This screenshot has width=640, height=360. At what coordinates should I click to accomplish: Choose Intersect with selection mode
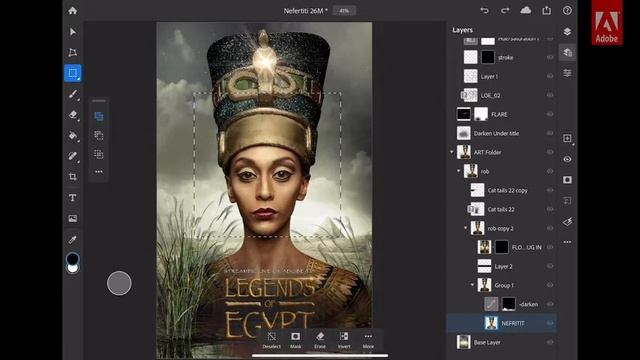click(x=99, y=154)
